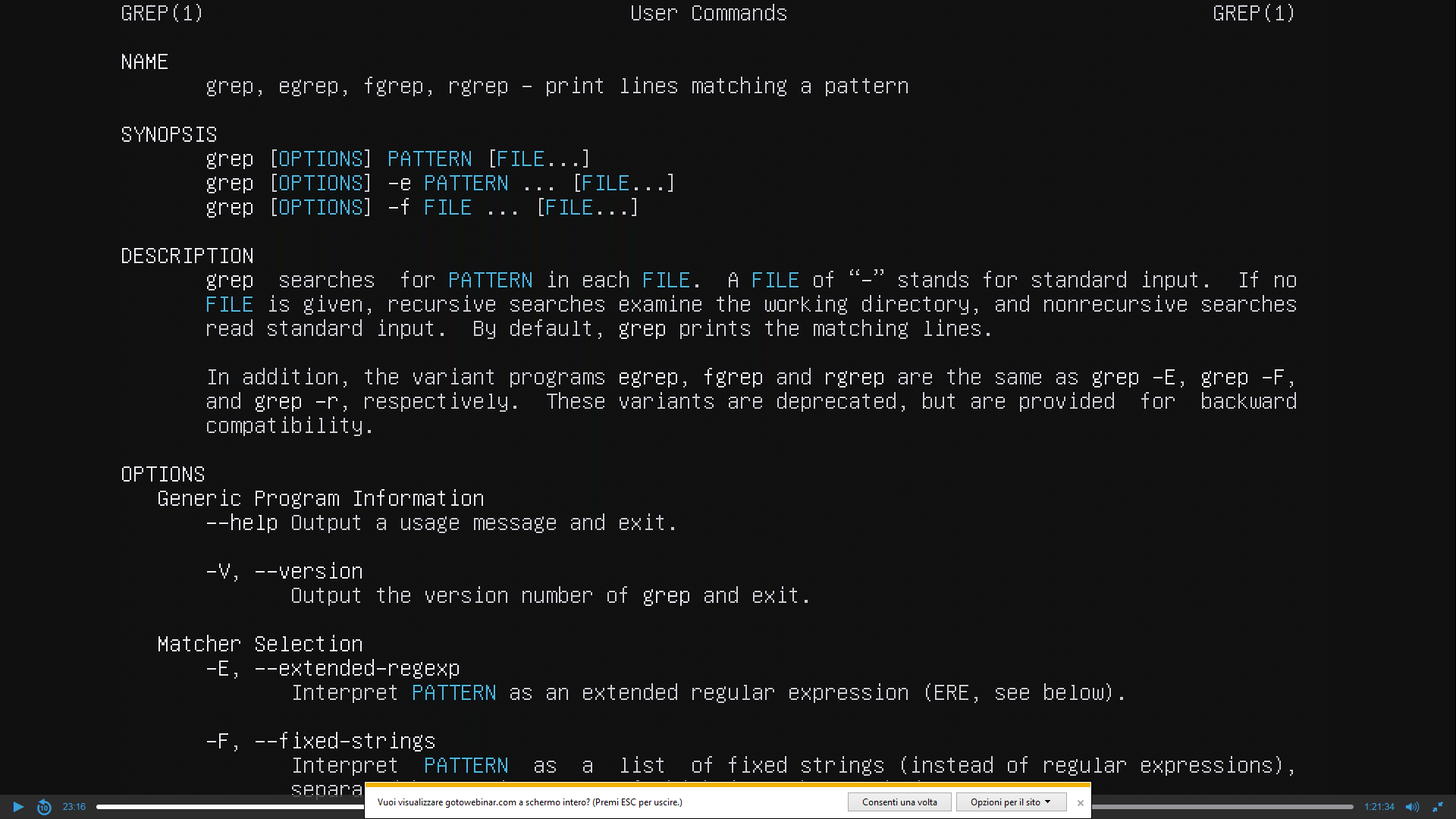
Task: Click the middle of the video progress bar
Action: tap(724, 807)
